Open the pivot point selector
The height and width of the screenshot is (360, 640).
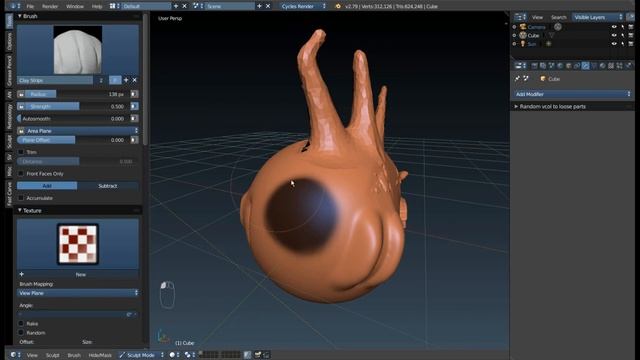click(190, 355)
